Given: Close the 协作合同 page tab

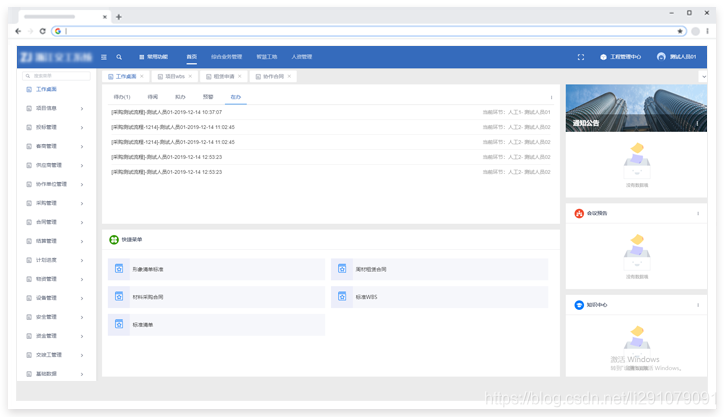Looking at the screenshot, I should tap(289, 76).
